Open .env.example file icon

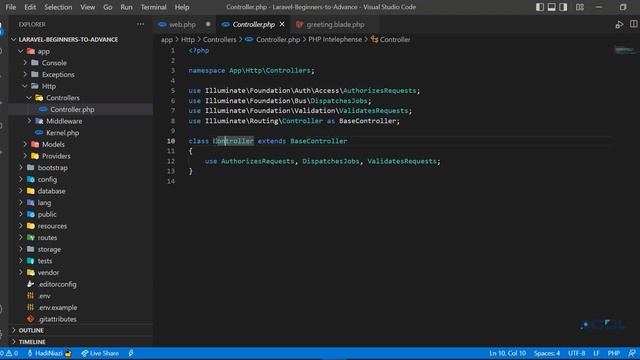point(31,307)
